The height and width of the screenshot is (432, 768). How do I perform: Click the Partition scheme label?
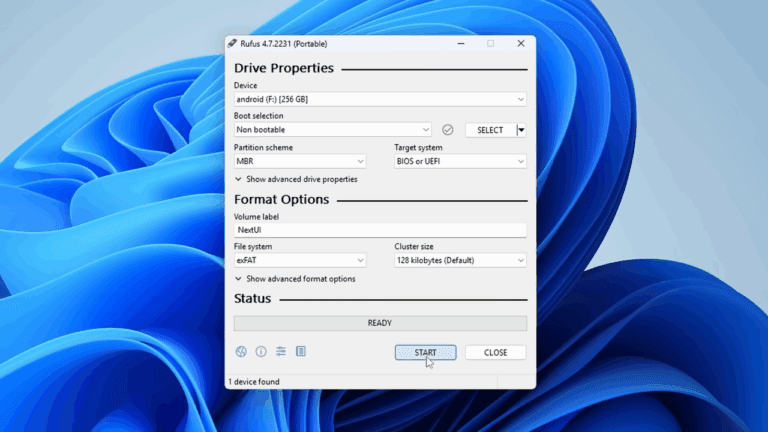(263, 147)
